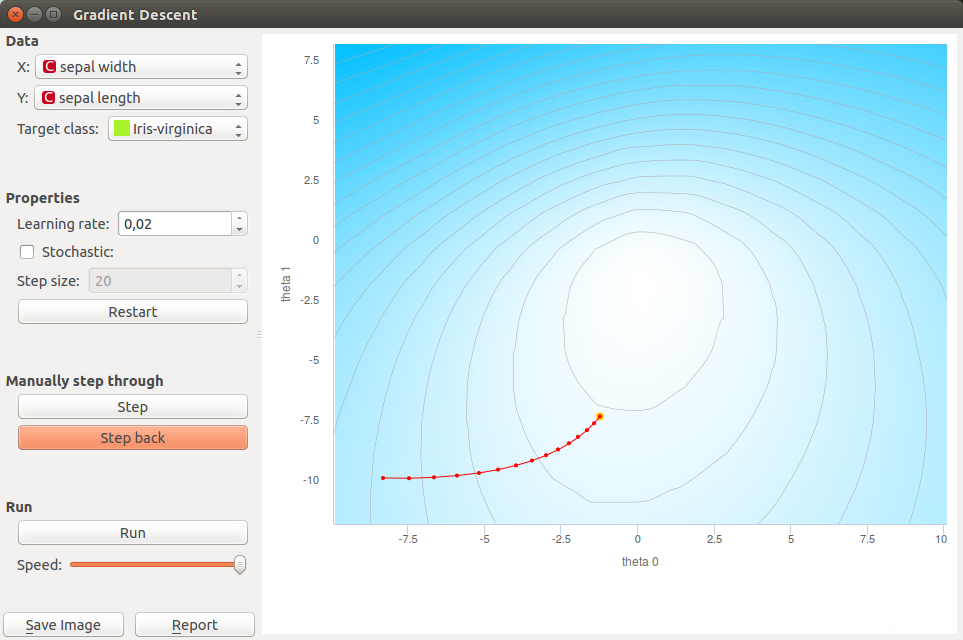This screenshot has height=640, width=963.
Task: Increase the Learning rate with the up stepper
Action: [238, 218]
